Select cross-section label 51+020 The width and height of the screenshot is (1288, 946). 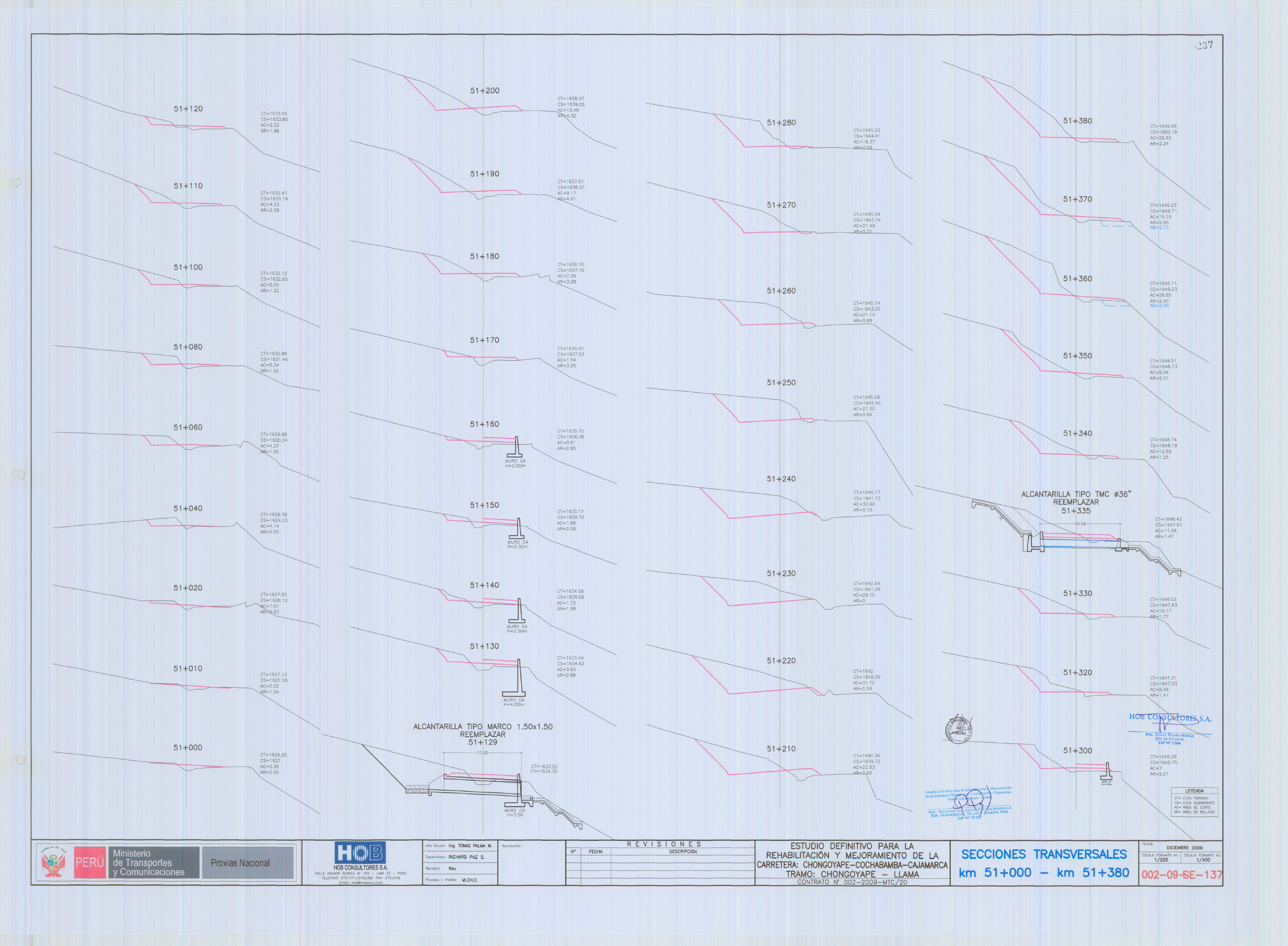click(188, 588)
